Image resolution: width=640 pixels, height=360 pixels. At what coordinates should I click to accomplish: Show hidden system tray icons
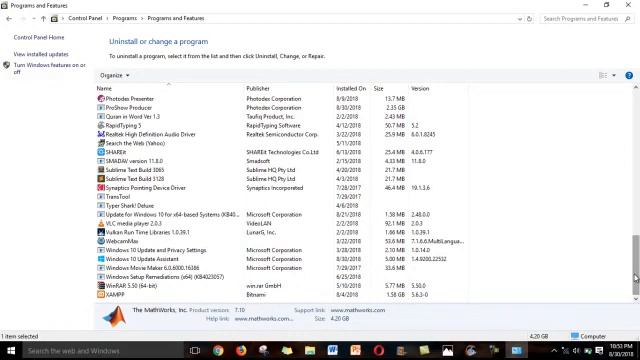coord(554,351)
